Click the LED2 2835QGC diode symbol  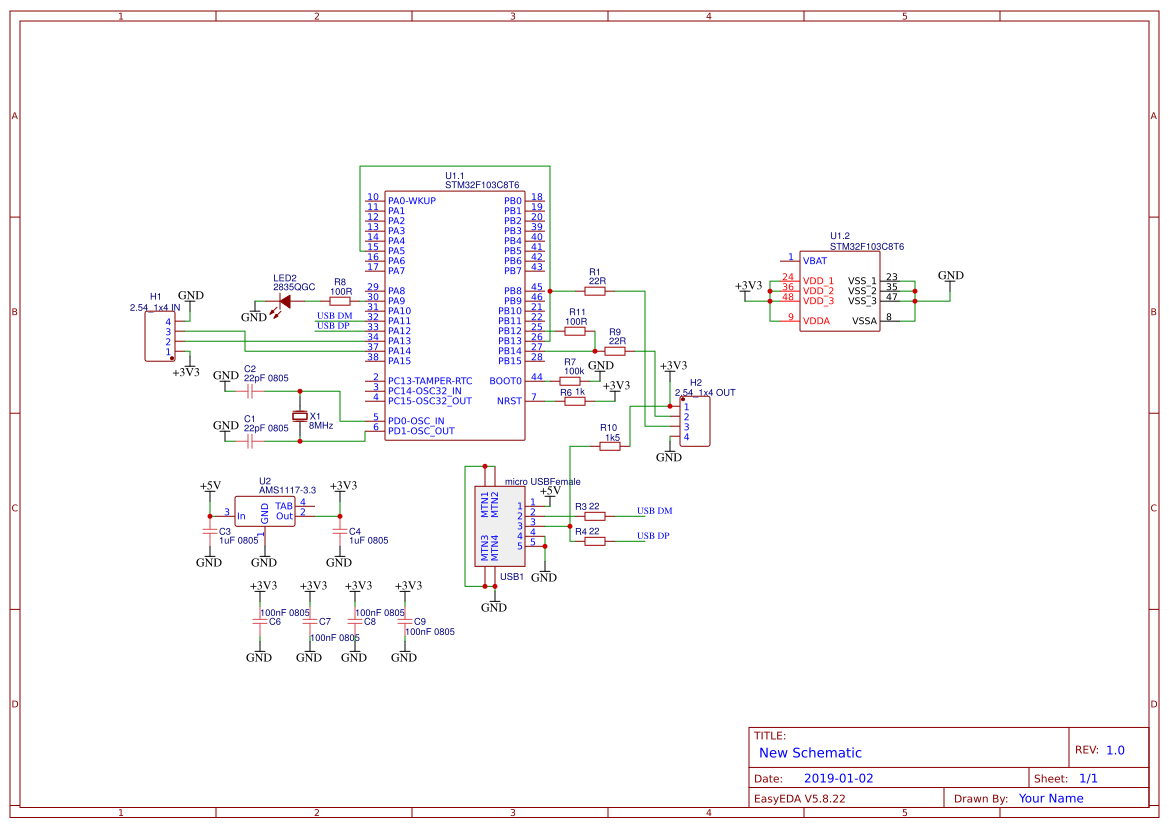(x=284, y=302)
